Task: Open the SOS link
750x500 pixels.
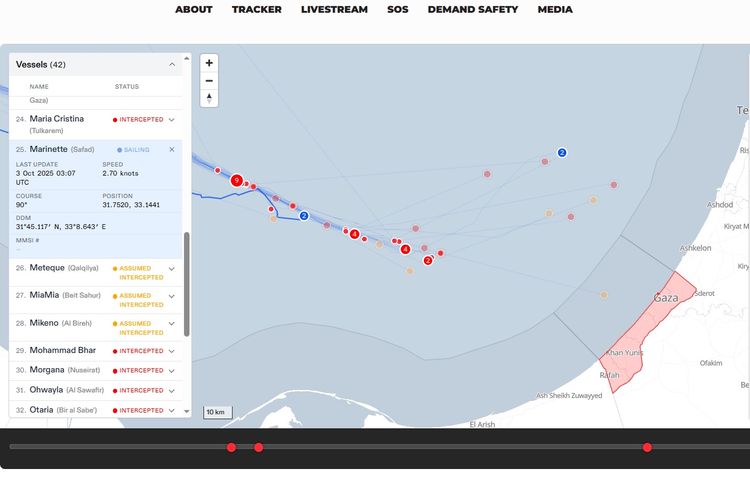Action: pos(398,10)
